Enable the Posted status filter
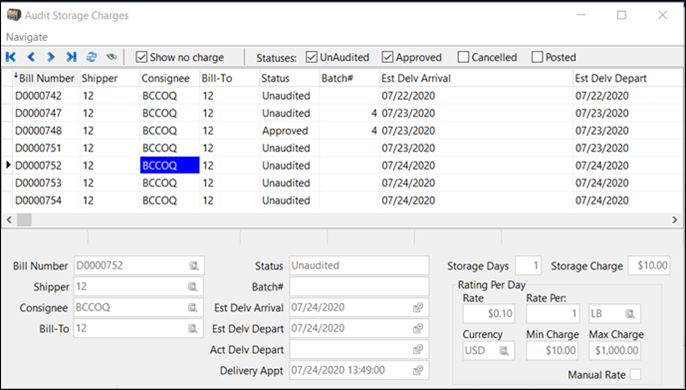The height and width of the screenshot is (390, 686). [x=537, y=57]
